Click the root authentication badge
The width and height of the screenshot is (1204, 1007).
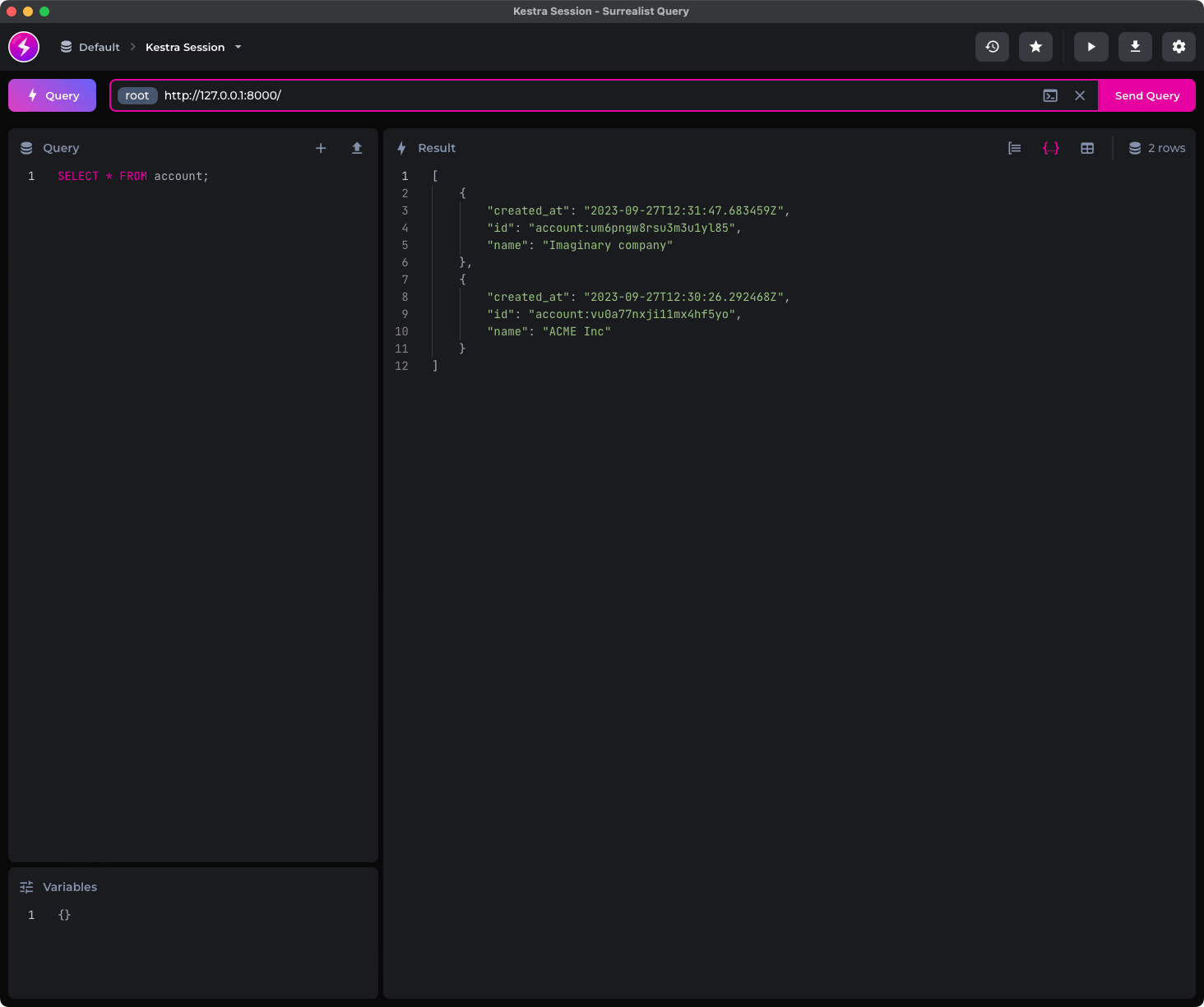point(137,95)
